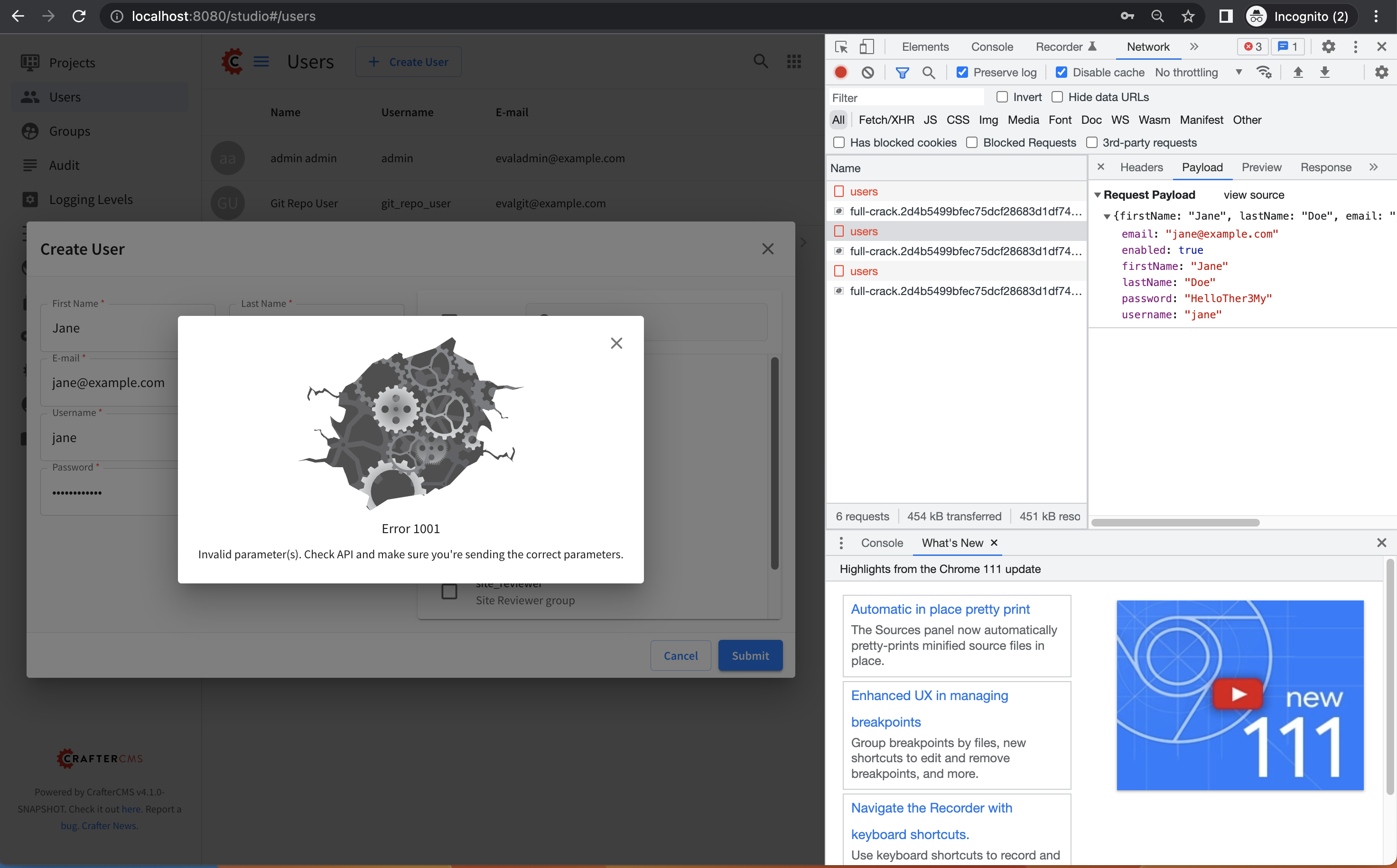
Task: Enable the Invert filter checkbox
Action: click(1003, 97)
